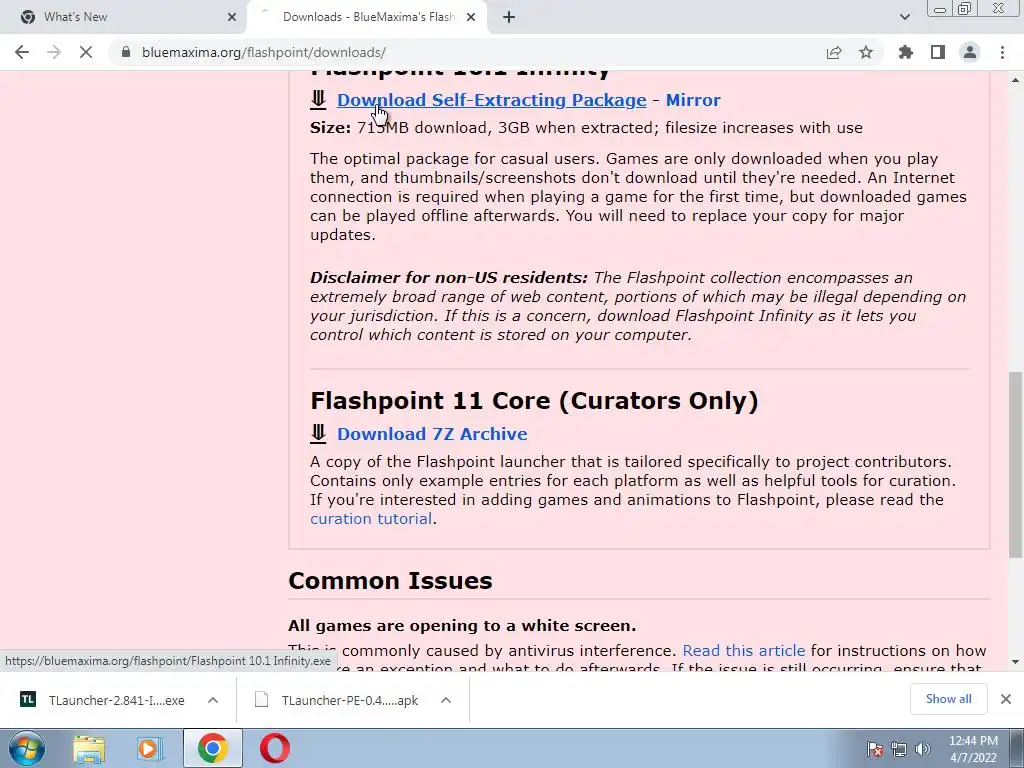Bookmark this page with star icon
The width and height of the screenshot is (1024, 768).
pyautogui.click(x=866, y=52)
